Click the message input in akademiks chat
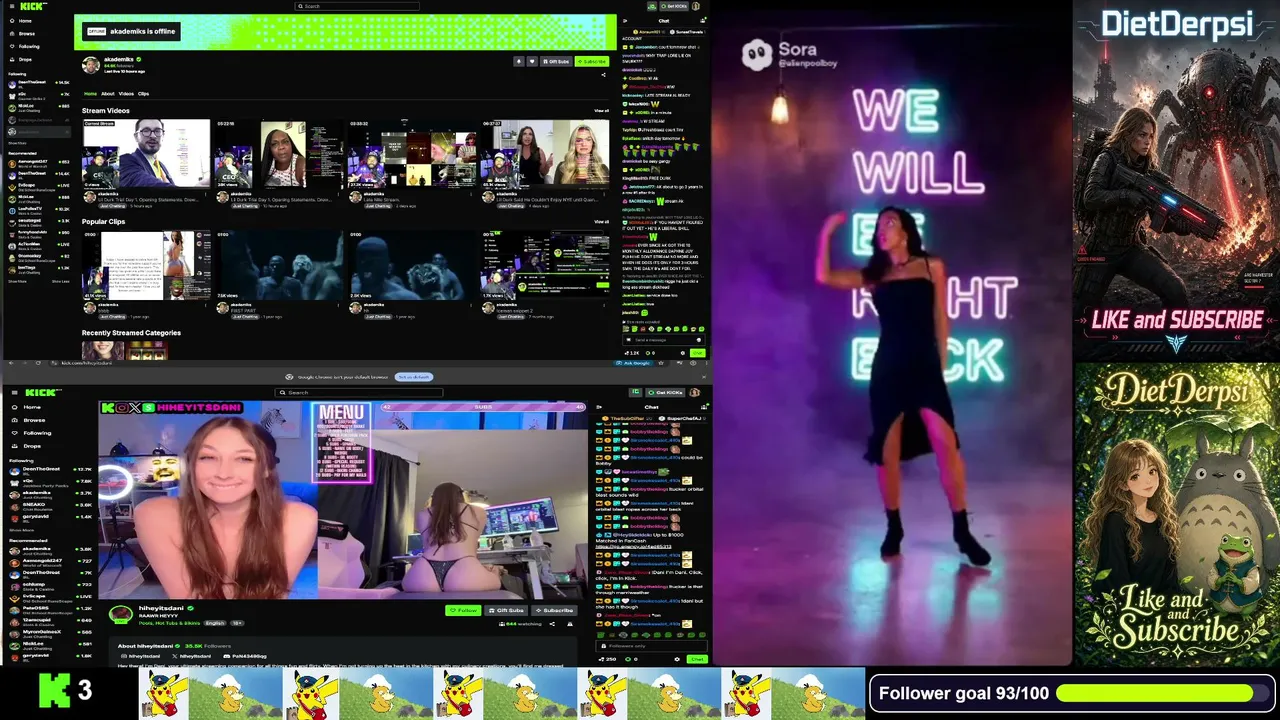Viewport: 1280px width, 720px height. click(662, 340)
